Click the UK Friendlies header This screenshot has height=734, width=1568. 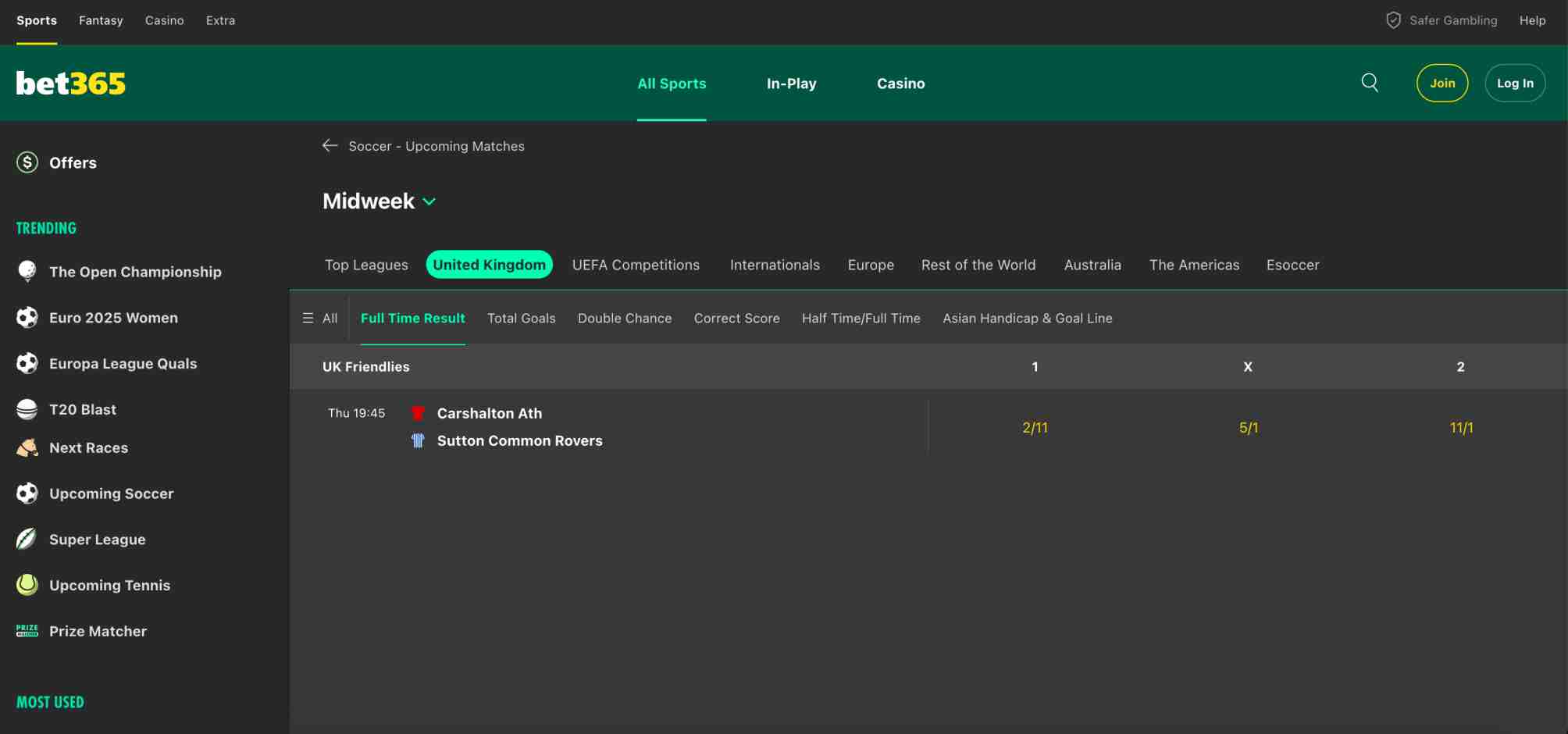coord(365,366)
